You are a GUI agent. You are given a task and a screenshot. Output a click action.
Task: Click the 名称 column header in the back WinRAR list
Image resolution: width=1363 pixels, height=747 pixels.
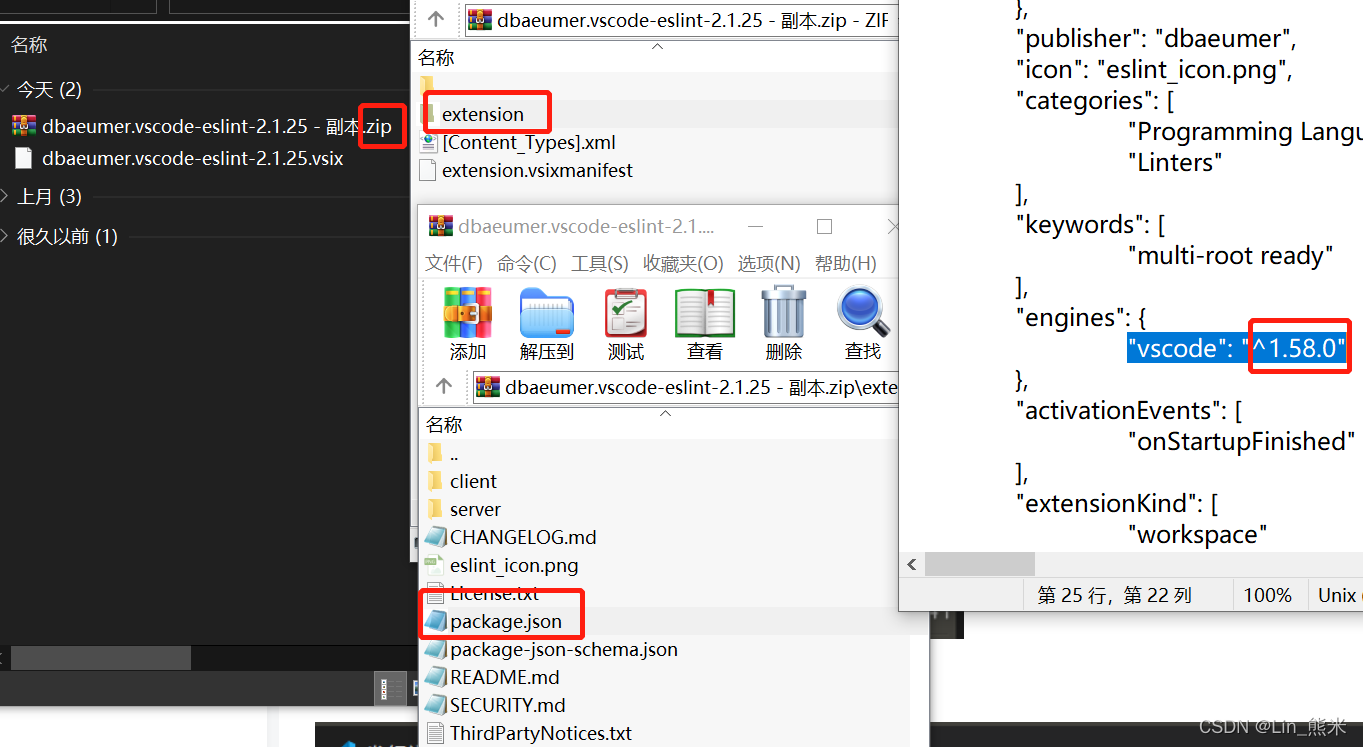pos(436,58)
